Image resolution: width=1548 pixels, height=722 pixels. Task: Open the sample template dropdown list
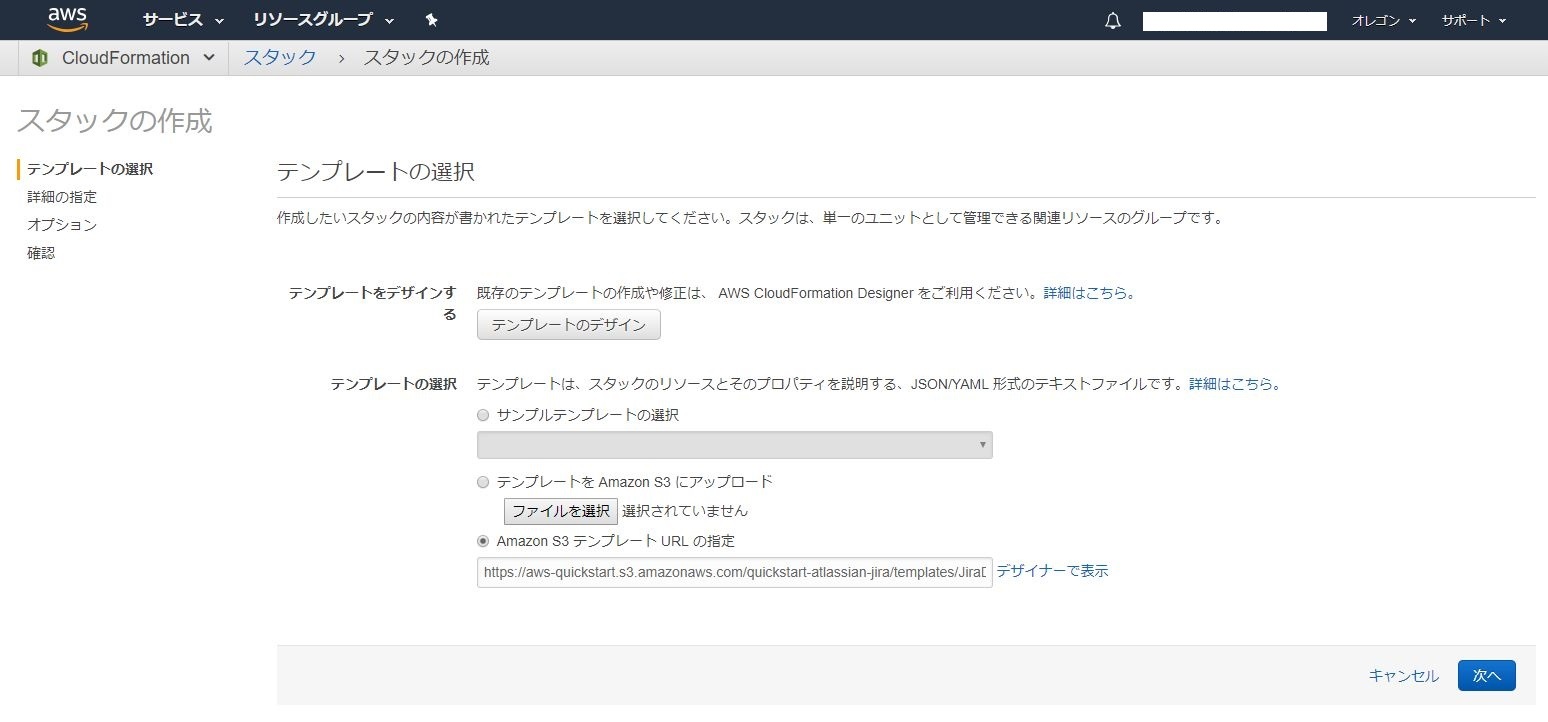735,445
